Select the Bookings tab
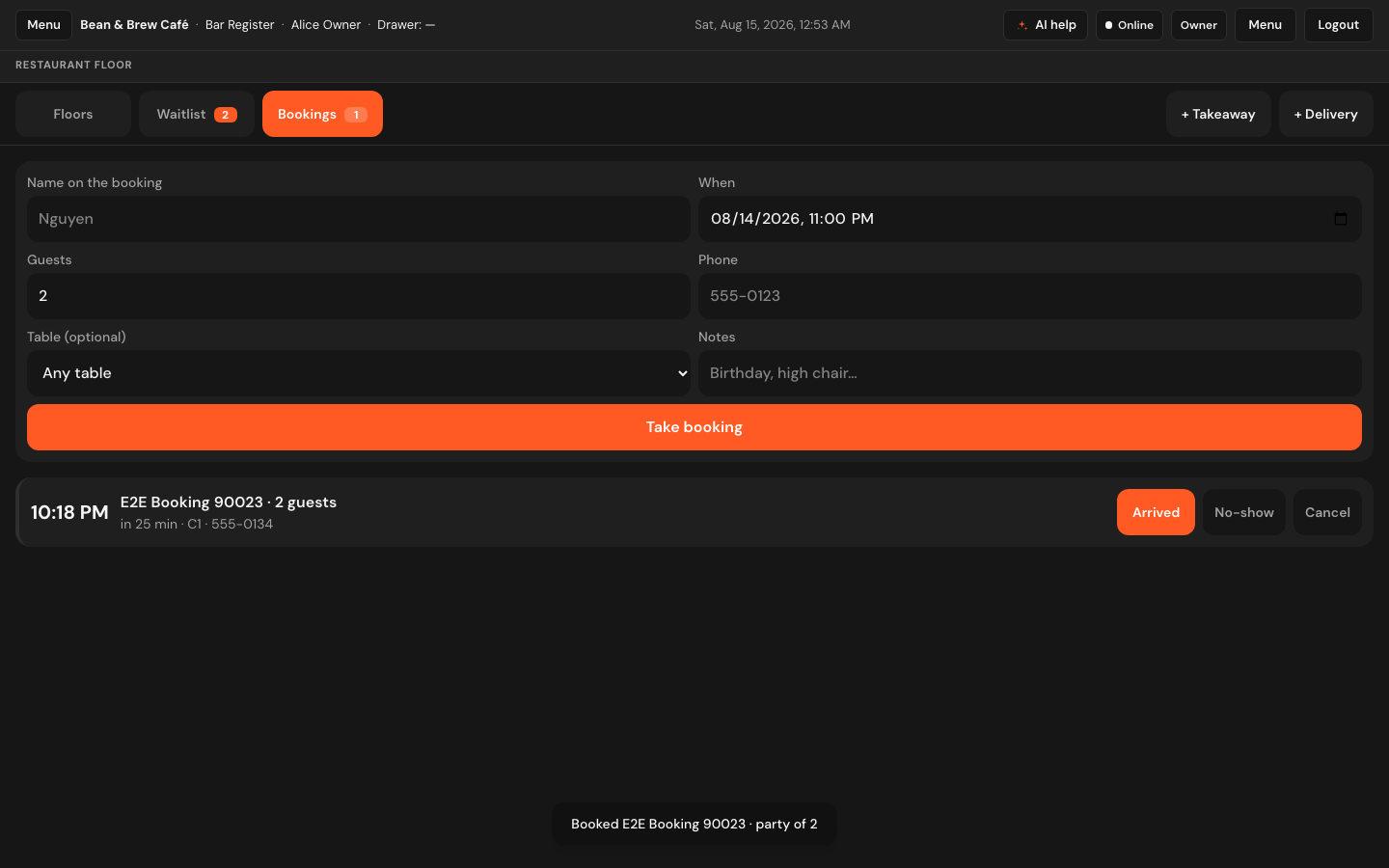The height and width of the screenshot is (868, 1389). 322,114
